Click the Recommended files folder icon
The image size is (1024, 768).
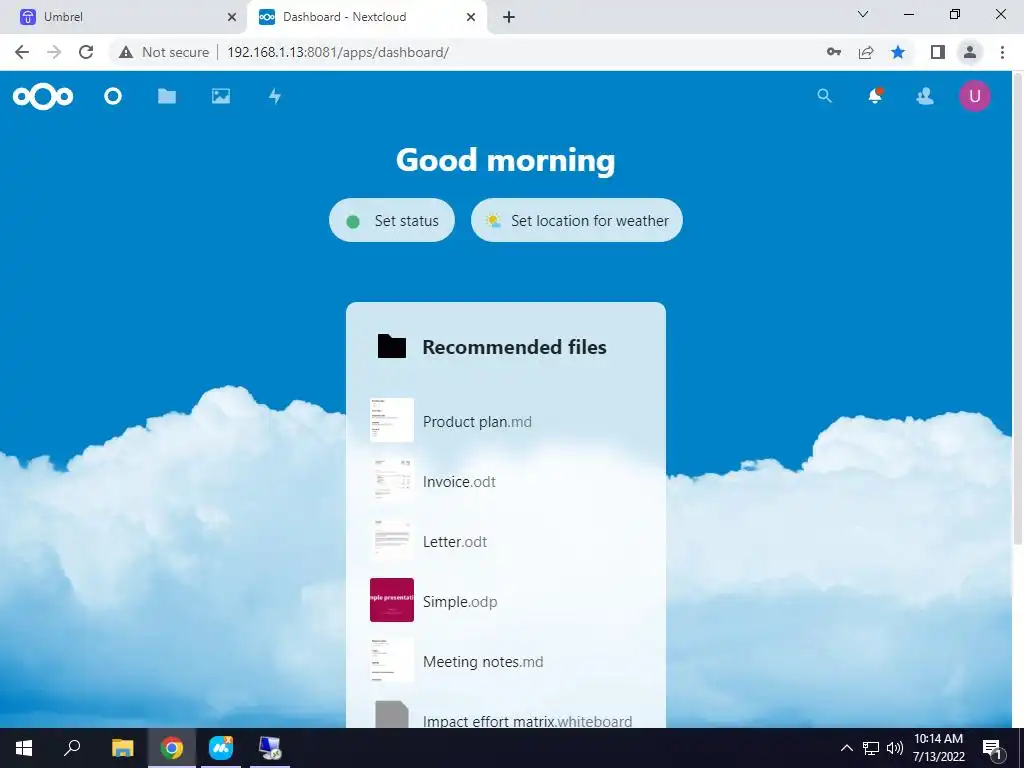[392, 346]
